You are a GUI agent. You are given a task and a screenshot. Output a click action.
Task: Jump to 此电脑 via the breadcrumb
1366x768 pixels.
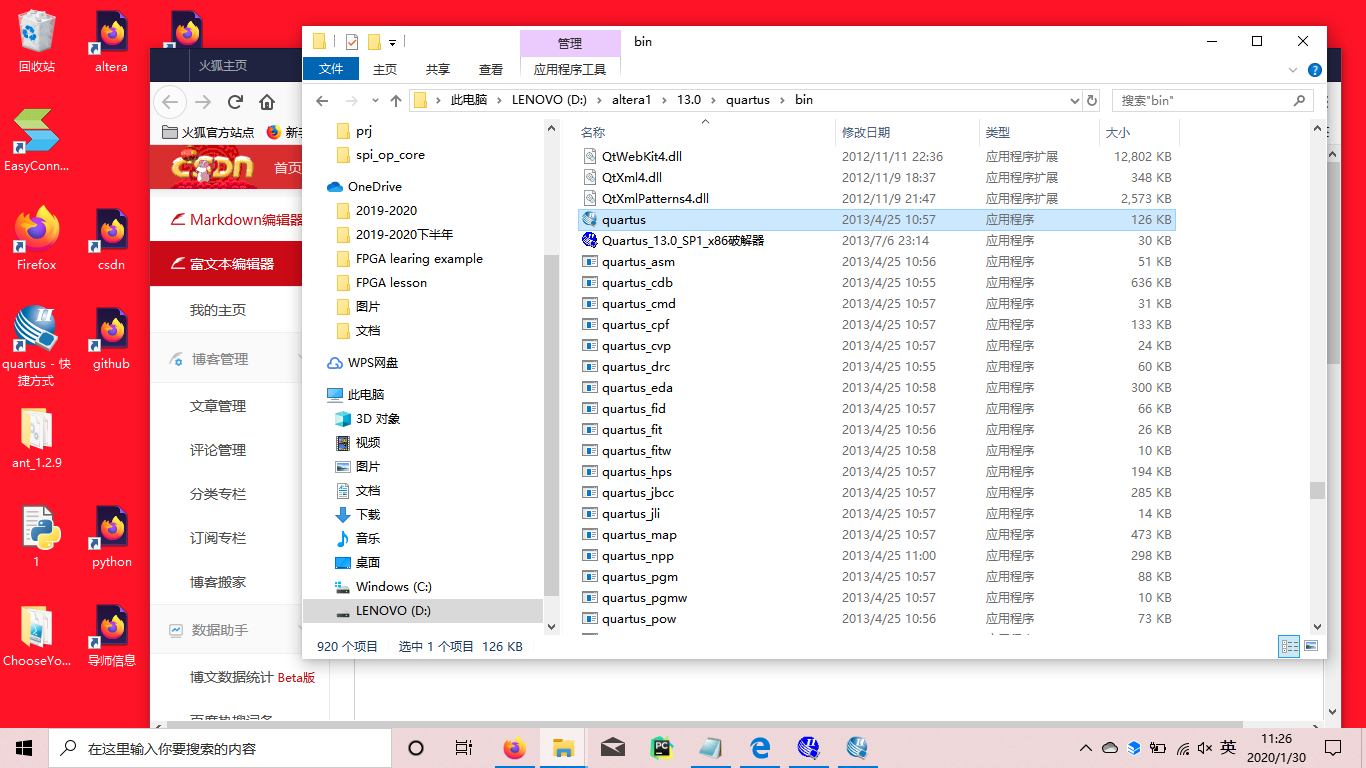(470, 101)
